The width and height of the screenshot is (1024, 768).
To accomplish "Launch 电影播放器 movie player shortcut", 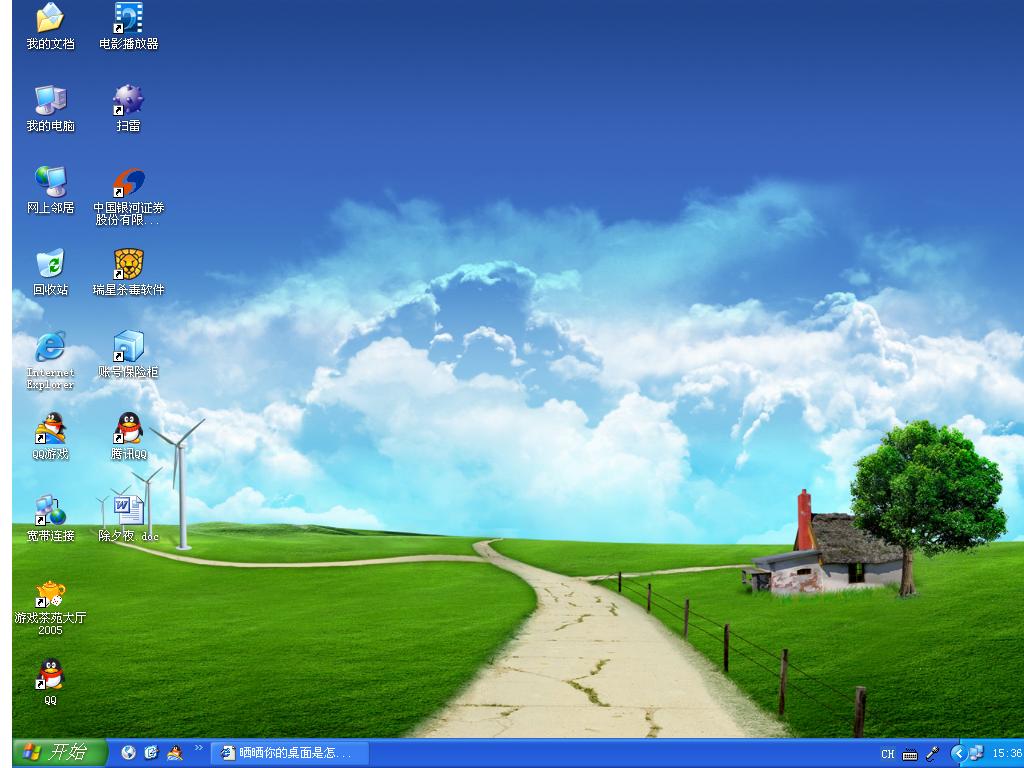I will pyautogui.click(x=129, y=26).
